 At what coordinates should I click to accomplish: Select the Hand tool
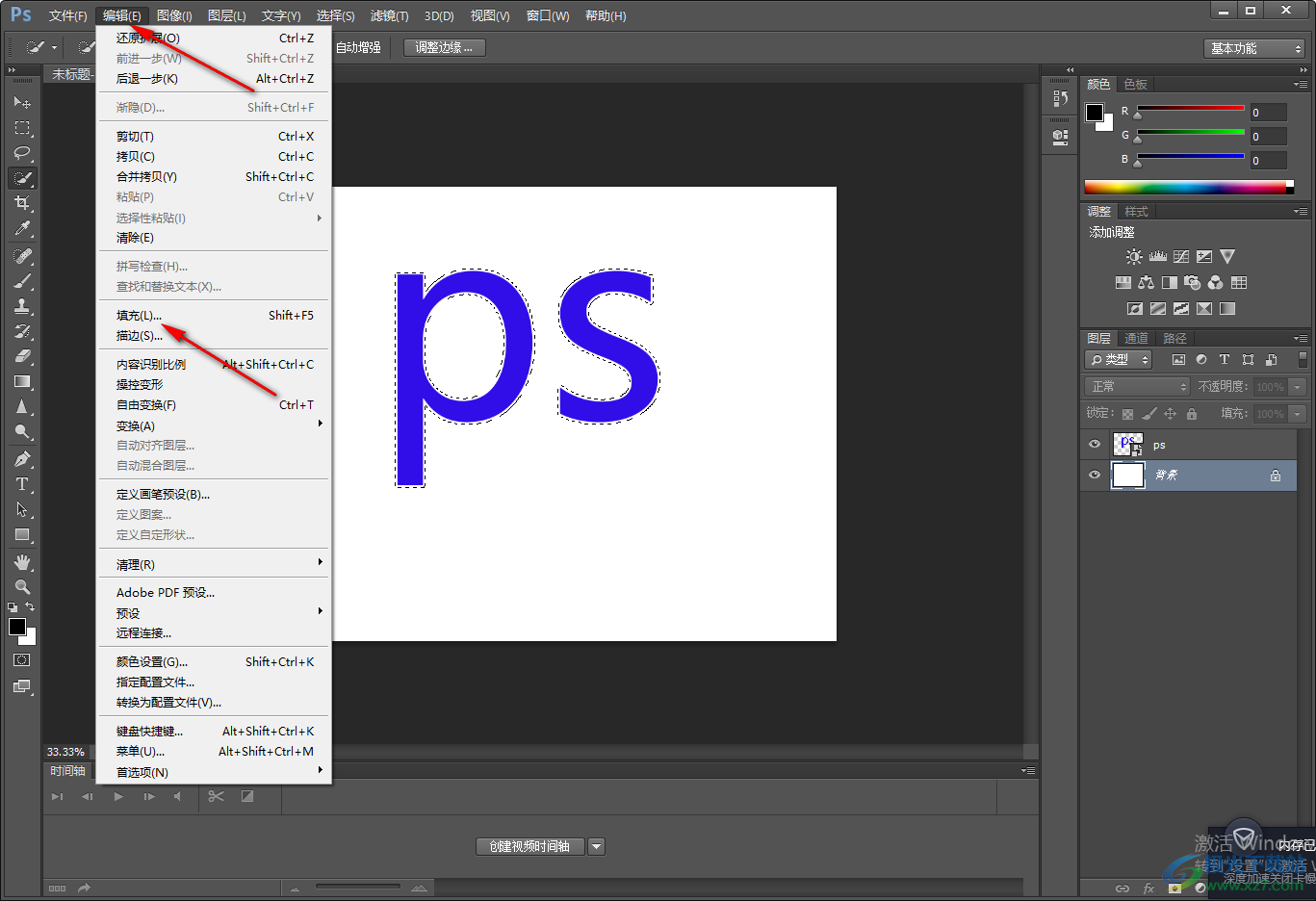pyautogui.click(x=22, y=562)
